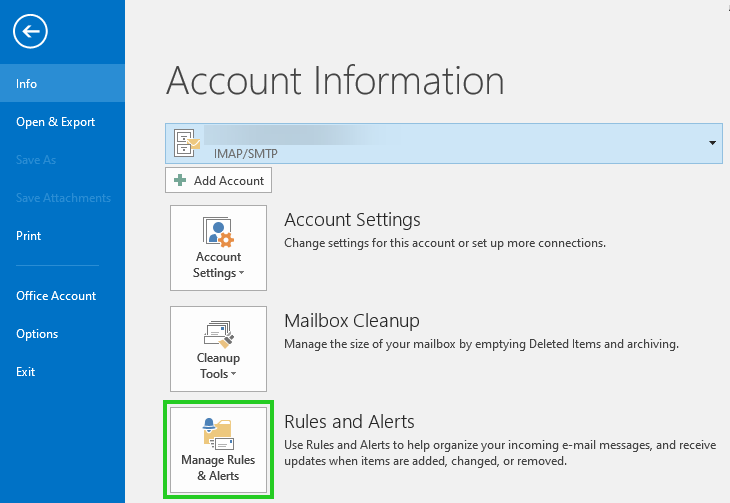Select the Info tab in the sidebar
This screenshot has width=730, height=503.
(27, 84)
